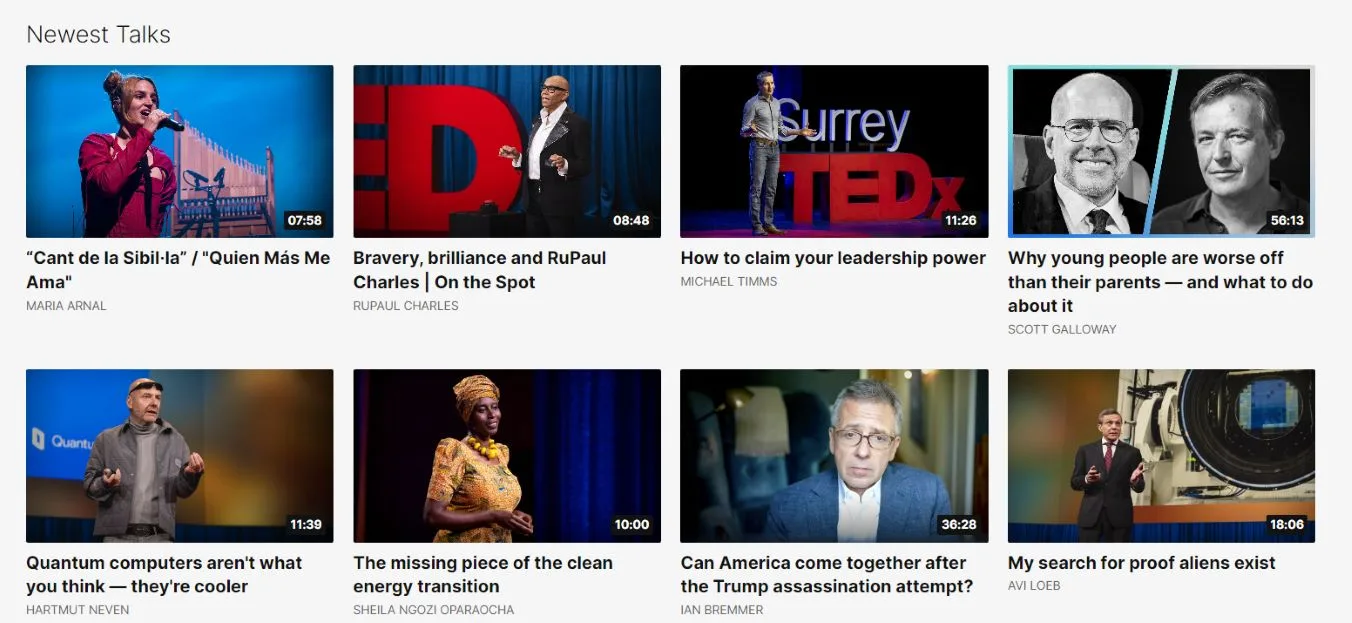Click the 36:28 duration badge on Bremmer video
Screen dimensions: 1352x623
pyautogui.click(x=958, y=524)
